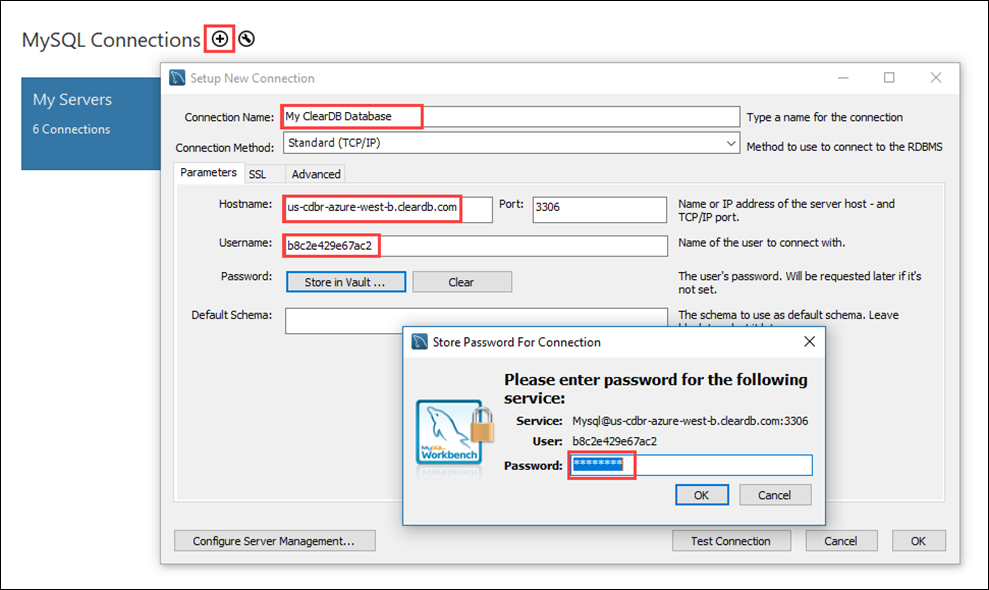
Task: Maximize the Setup New Connection window
Action: (889, 78)
